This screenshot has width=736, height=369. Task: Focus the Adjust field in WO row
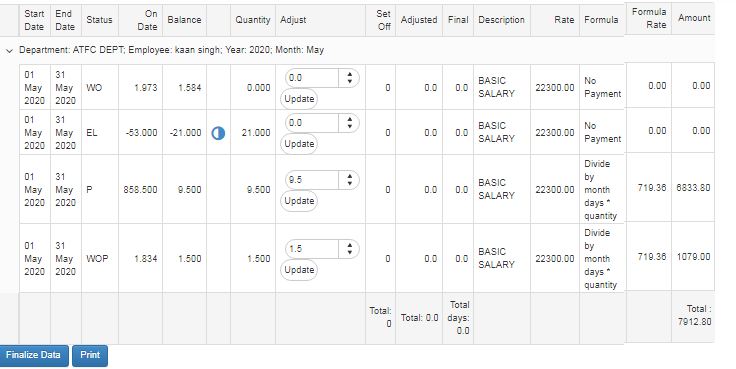click(312, 78)
